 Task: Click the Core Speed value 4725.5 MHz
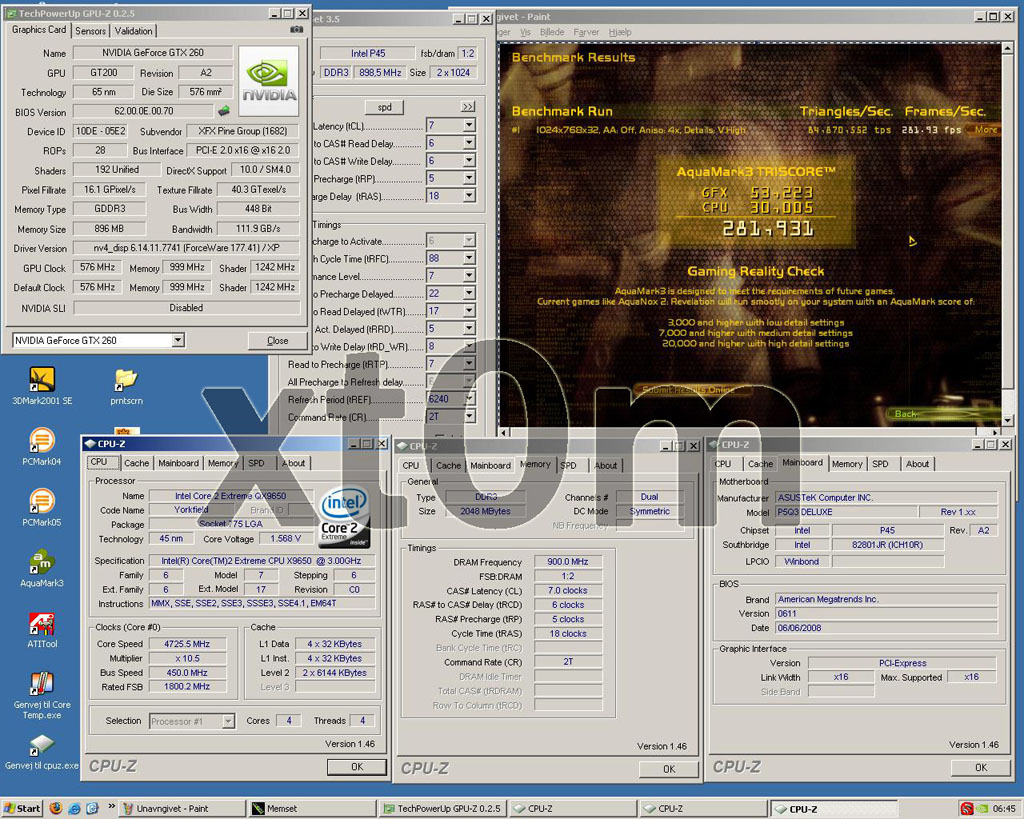187,644
